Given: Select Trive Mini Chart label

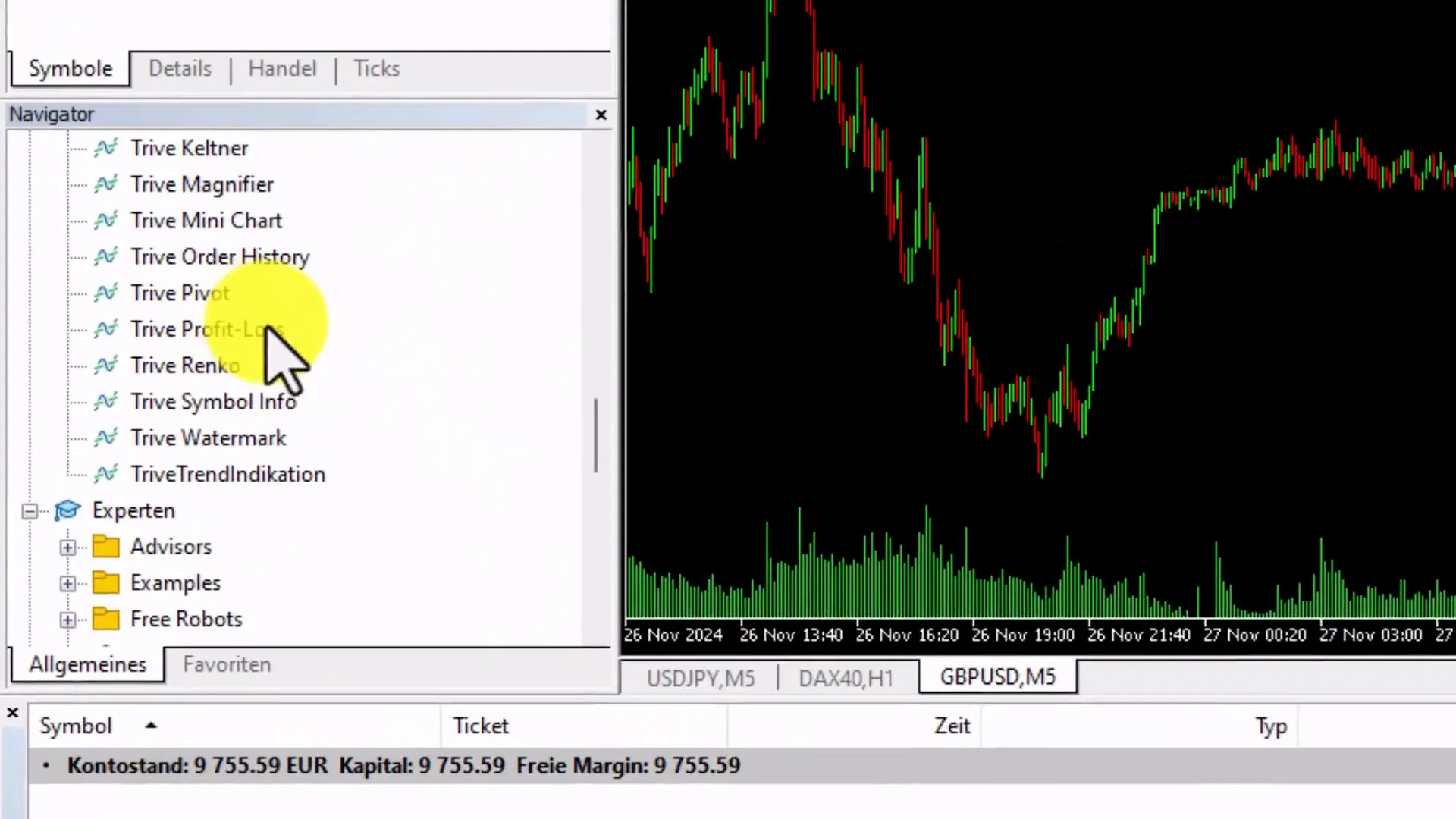Looking at the screenshot, I should pyautogui.click(x=206, y=221).
